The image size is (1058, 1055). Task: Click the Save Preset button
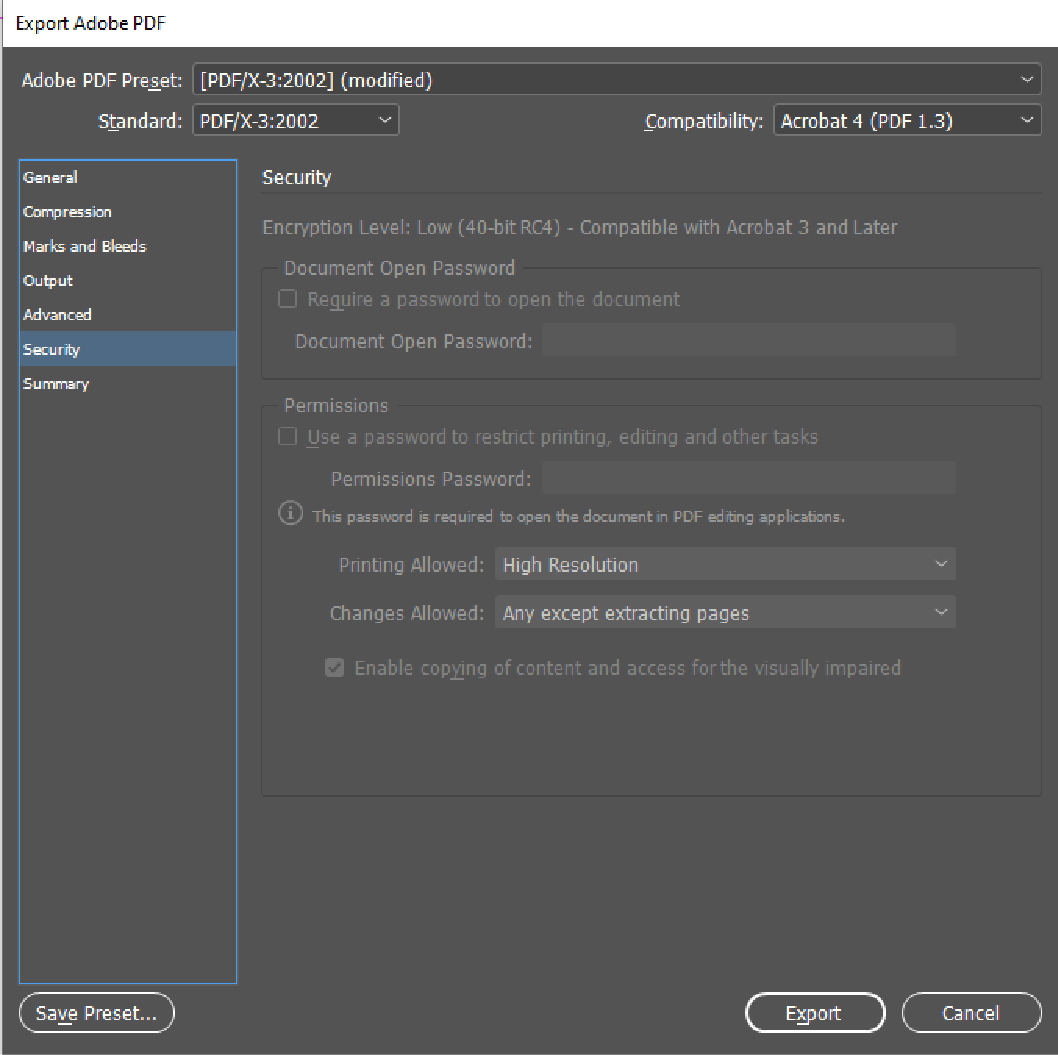pyautogui.click(x=97, y=1013)
